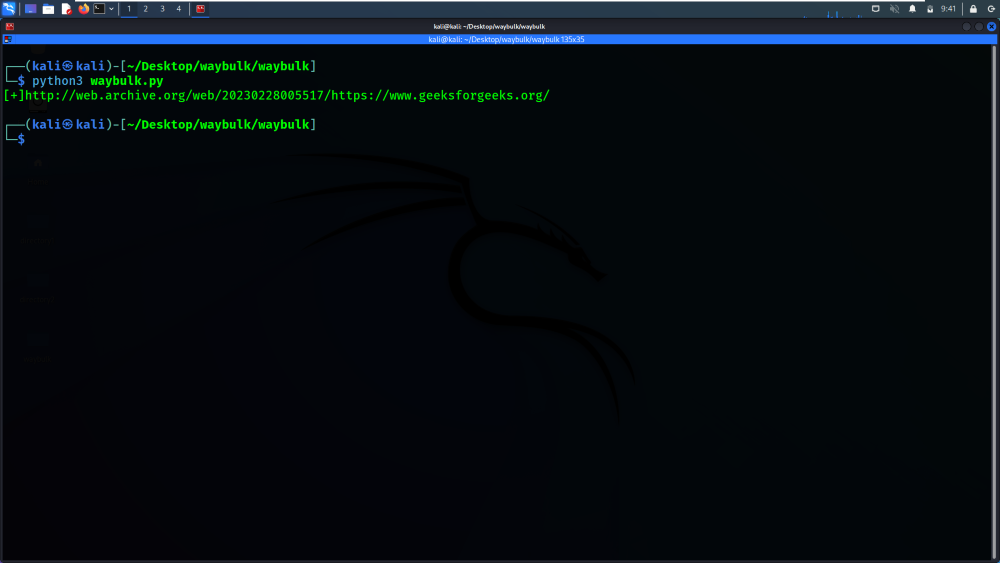The image size is (1000, 563).
Task: Click the Terminator window menu icon
Action: (x=10, y=26)
